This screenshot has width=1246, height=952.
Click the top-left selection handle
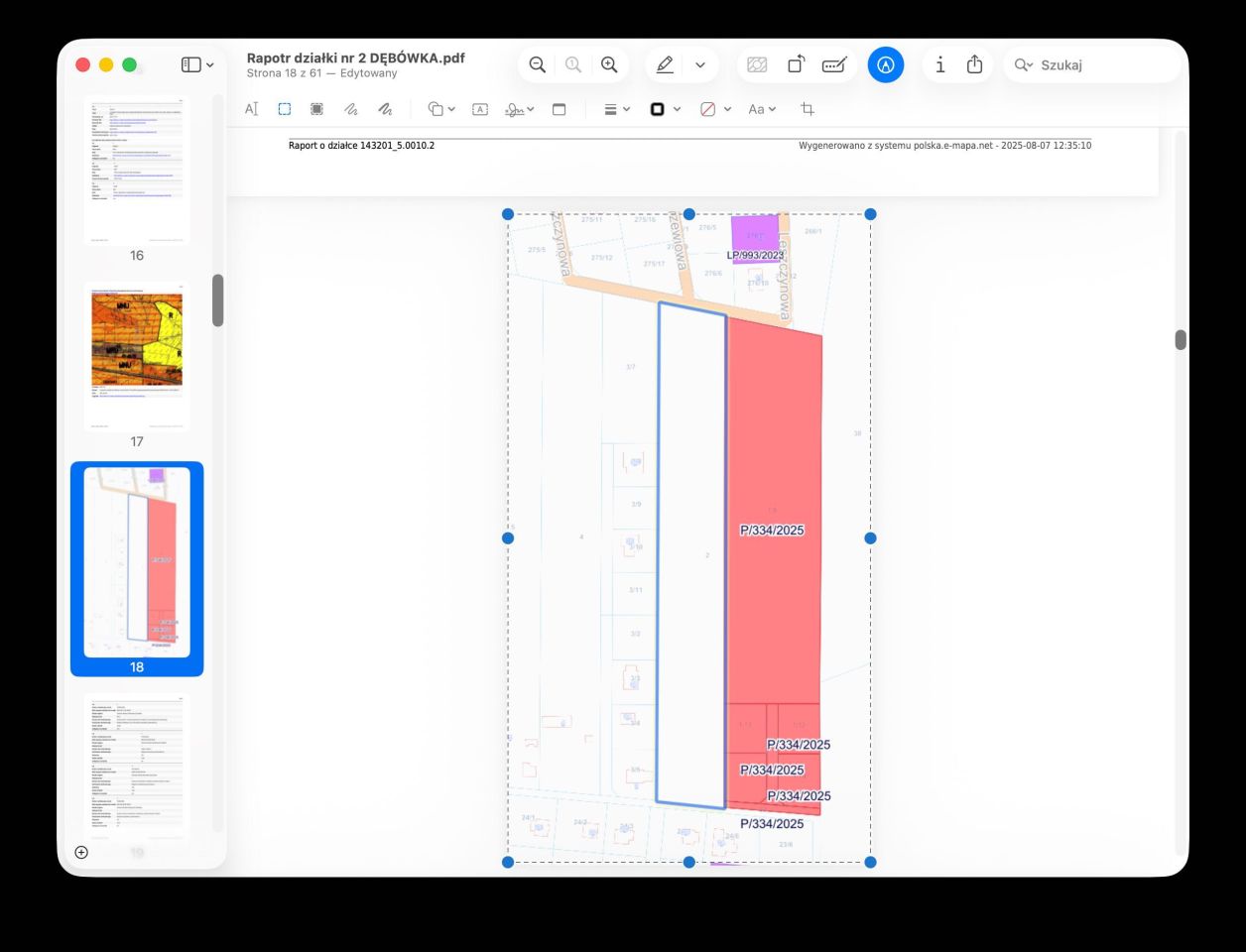coord(508,214)
